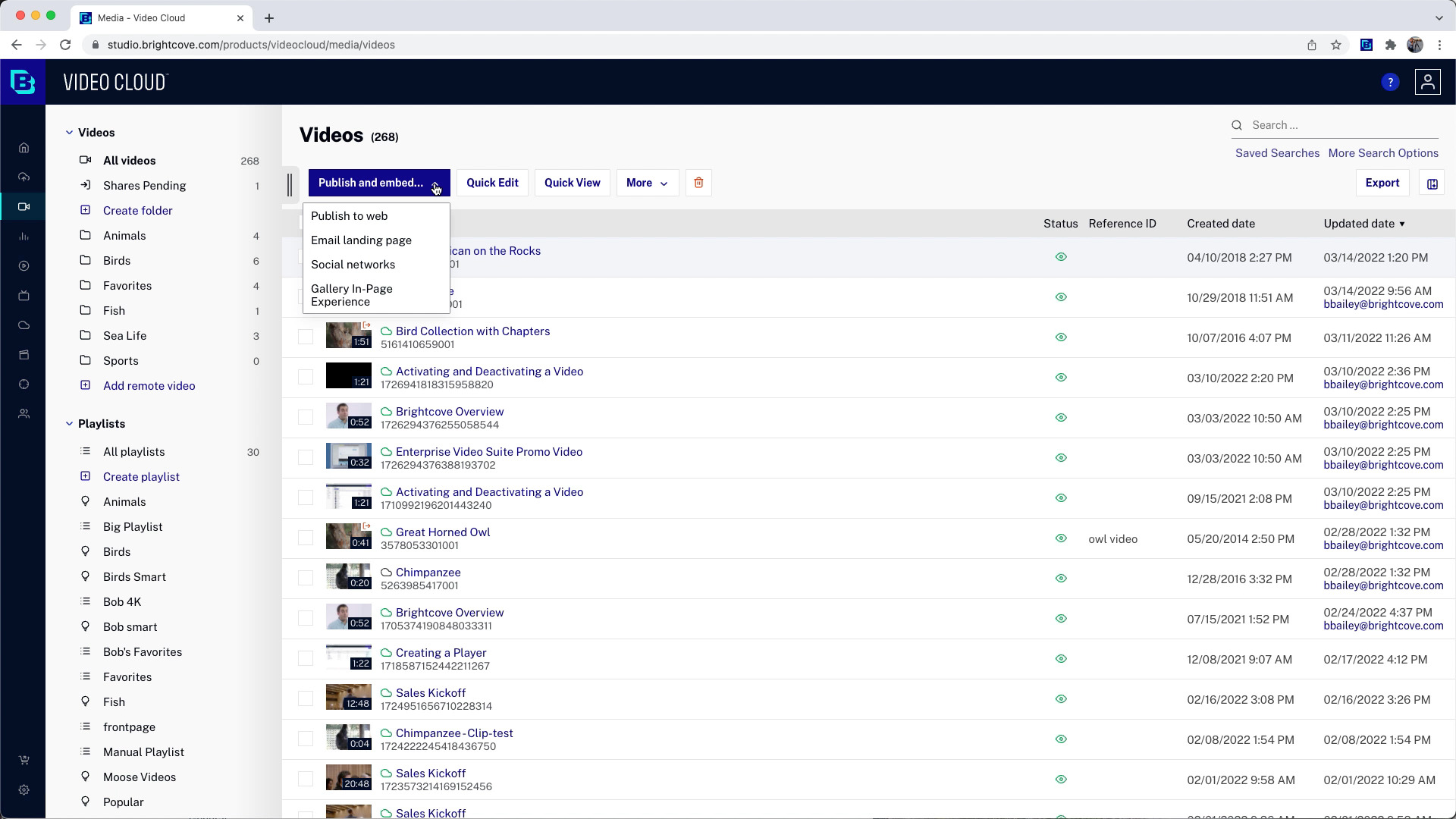Click Add remote video link
1456x819 pixels.
click(149, 386)
